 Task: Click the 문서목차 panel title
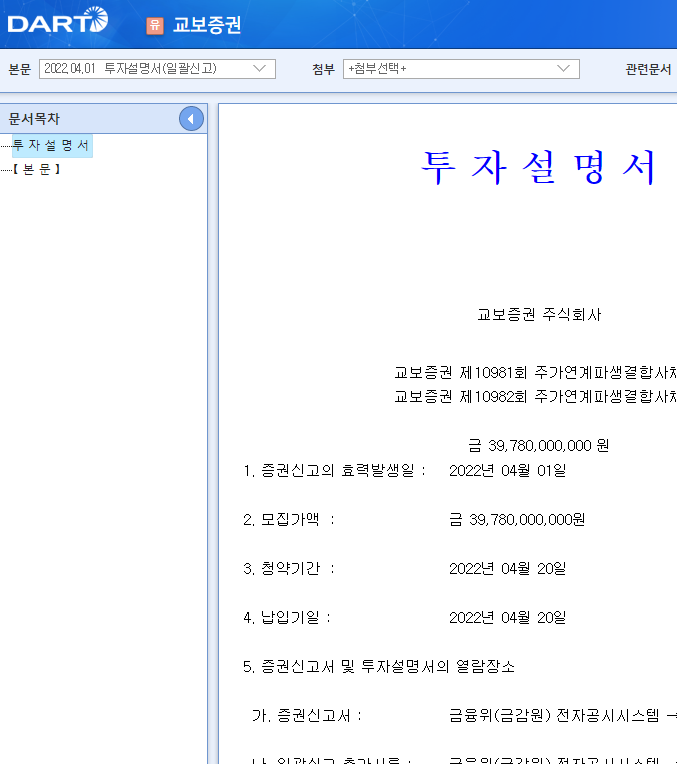[x=34, y=118]
